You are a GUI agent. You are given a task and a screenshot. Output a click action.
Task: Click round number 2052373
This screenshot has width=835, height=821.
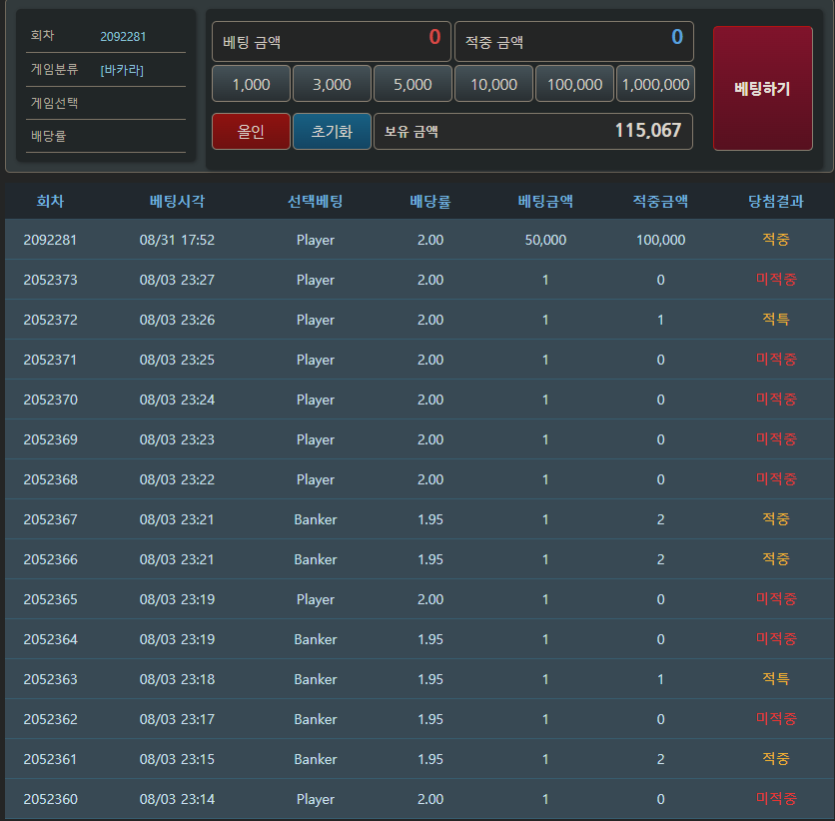pyautogui.click(x=50, y=280)
